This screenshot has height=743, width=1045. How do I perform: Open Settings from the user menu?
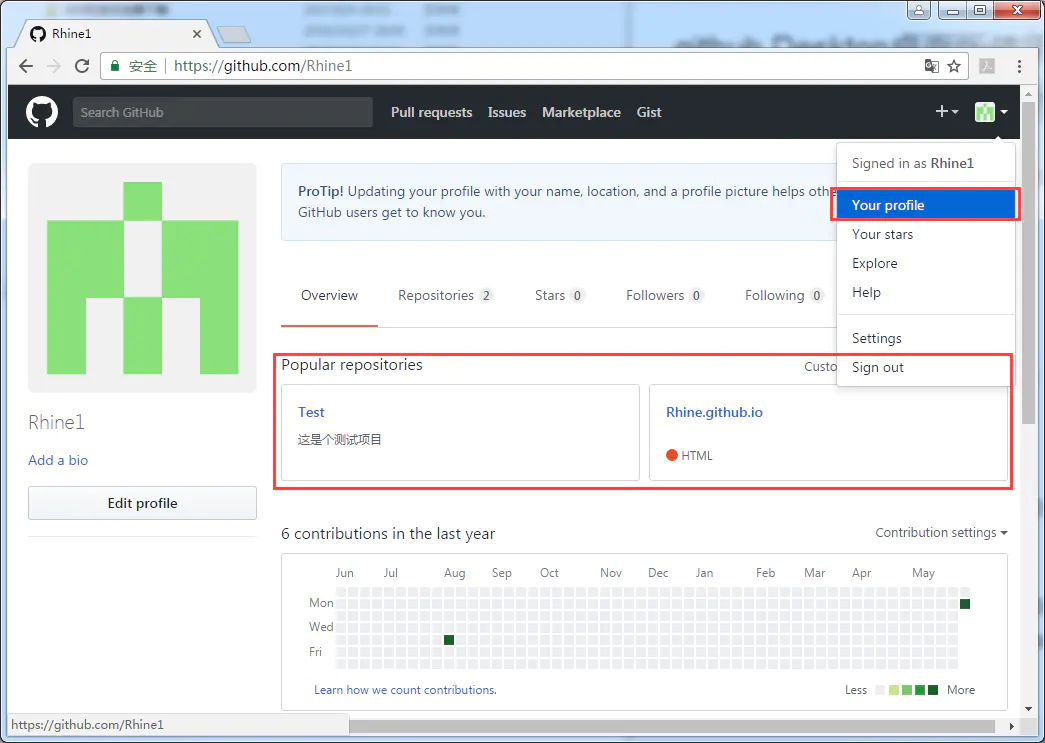tap(926, 339)
